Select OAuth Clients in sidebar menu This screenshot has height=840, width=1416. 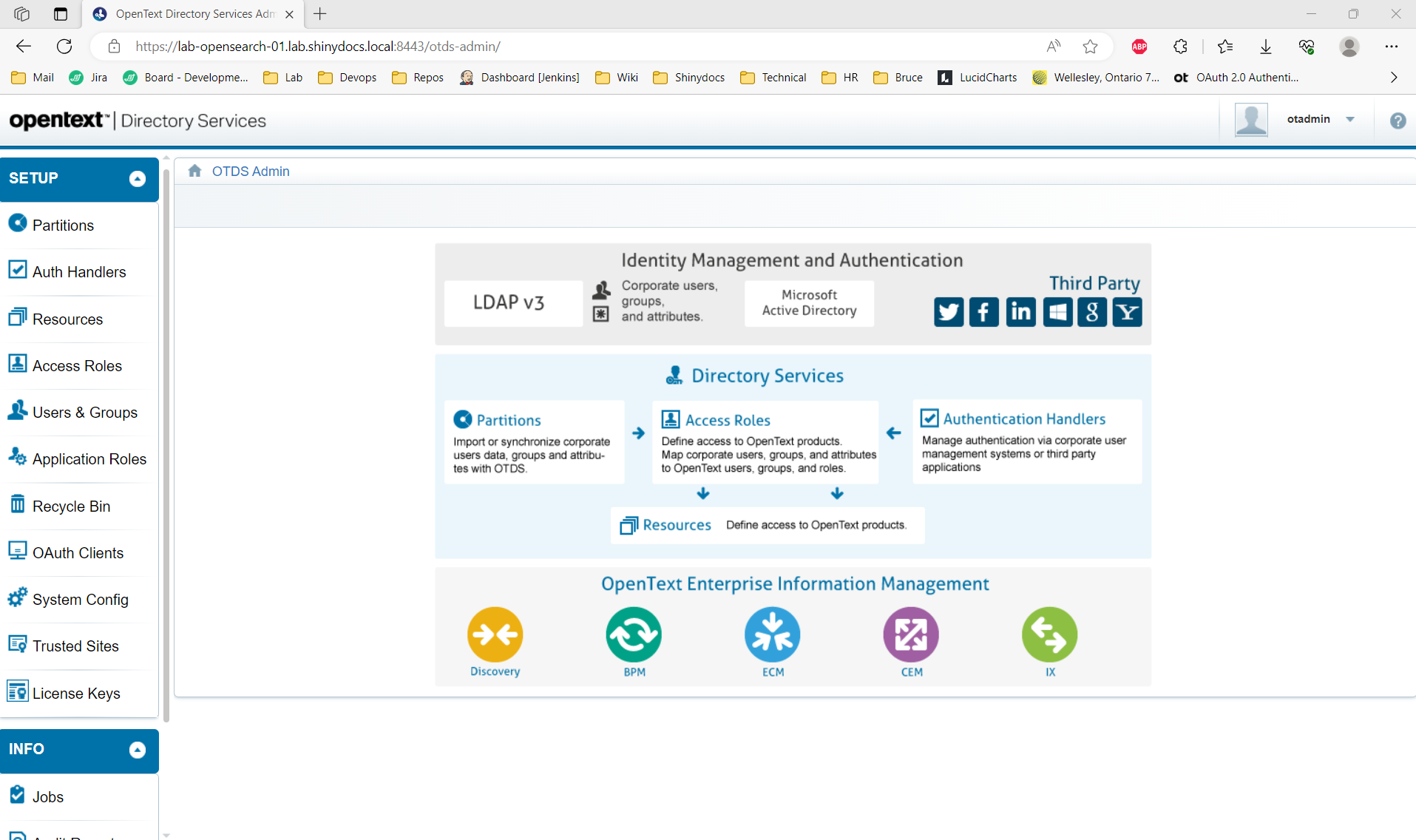(x=78, y=553)
